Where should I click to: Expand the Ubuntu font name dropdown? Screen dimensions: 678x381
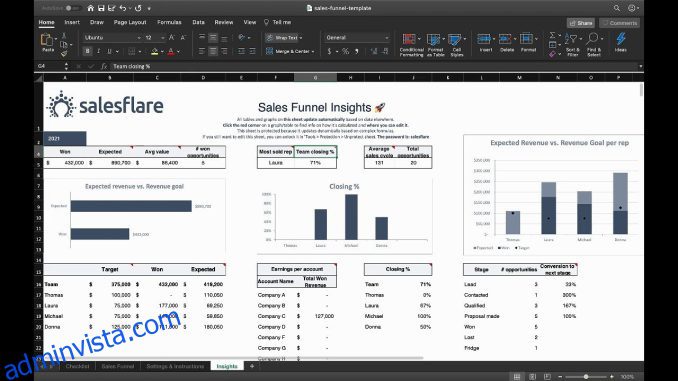[x=139, y=38]
